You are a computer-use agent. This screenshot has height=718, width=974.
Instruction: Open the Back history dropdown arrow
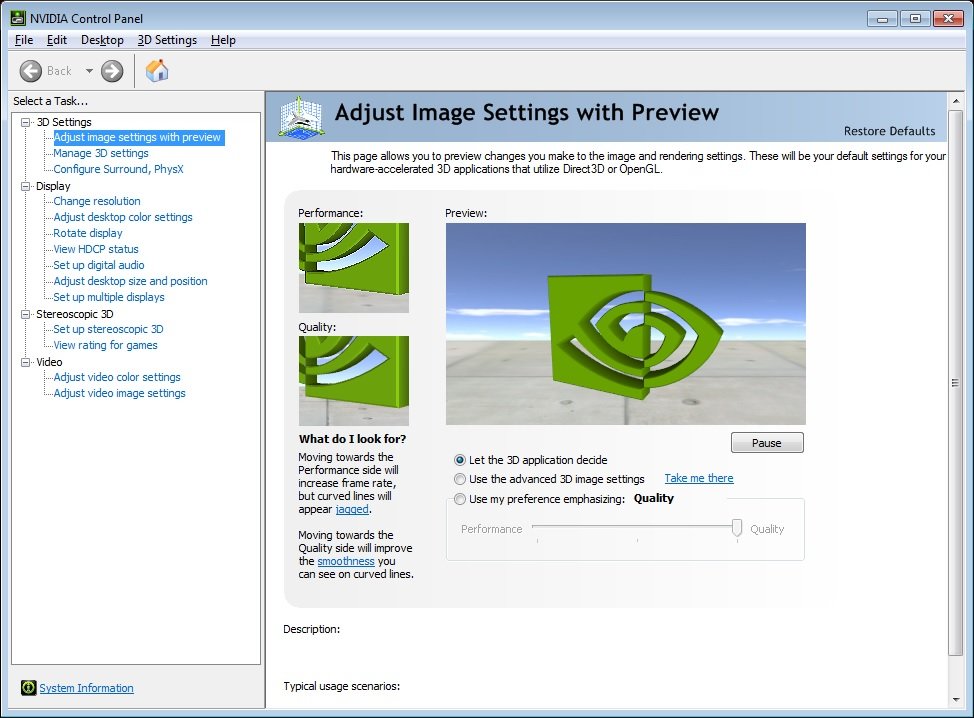click(x=89, y=71)
